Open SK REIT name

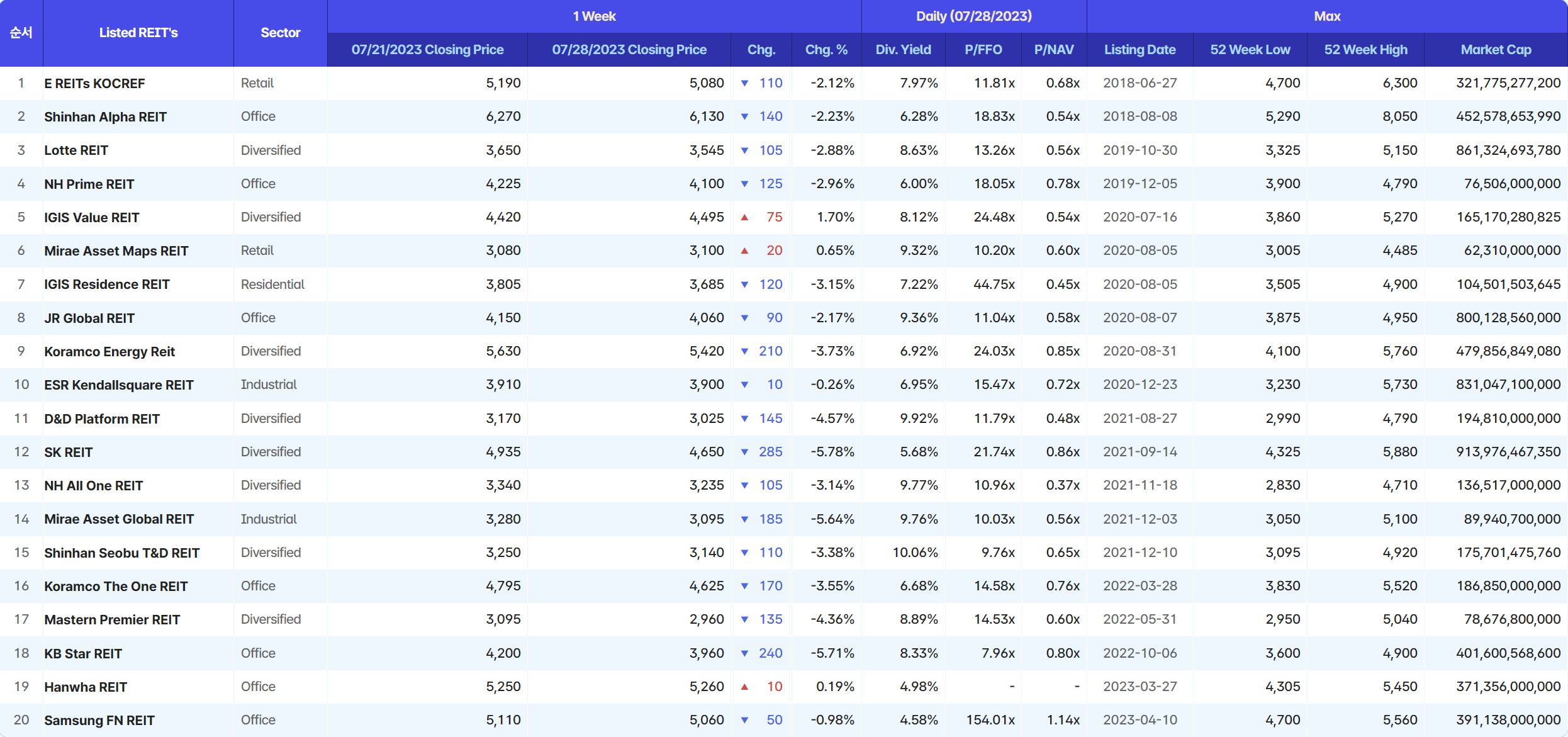[x=68, y=453]
